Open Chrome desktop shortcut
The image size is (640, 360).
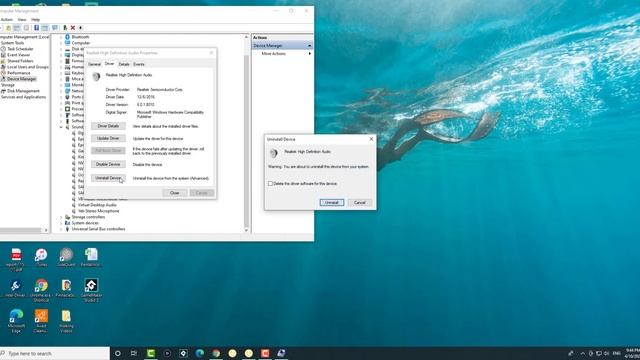pos(41,290)
